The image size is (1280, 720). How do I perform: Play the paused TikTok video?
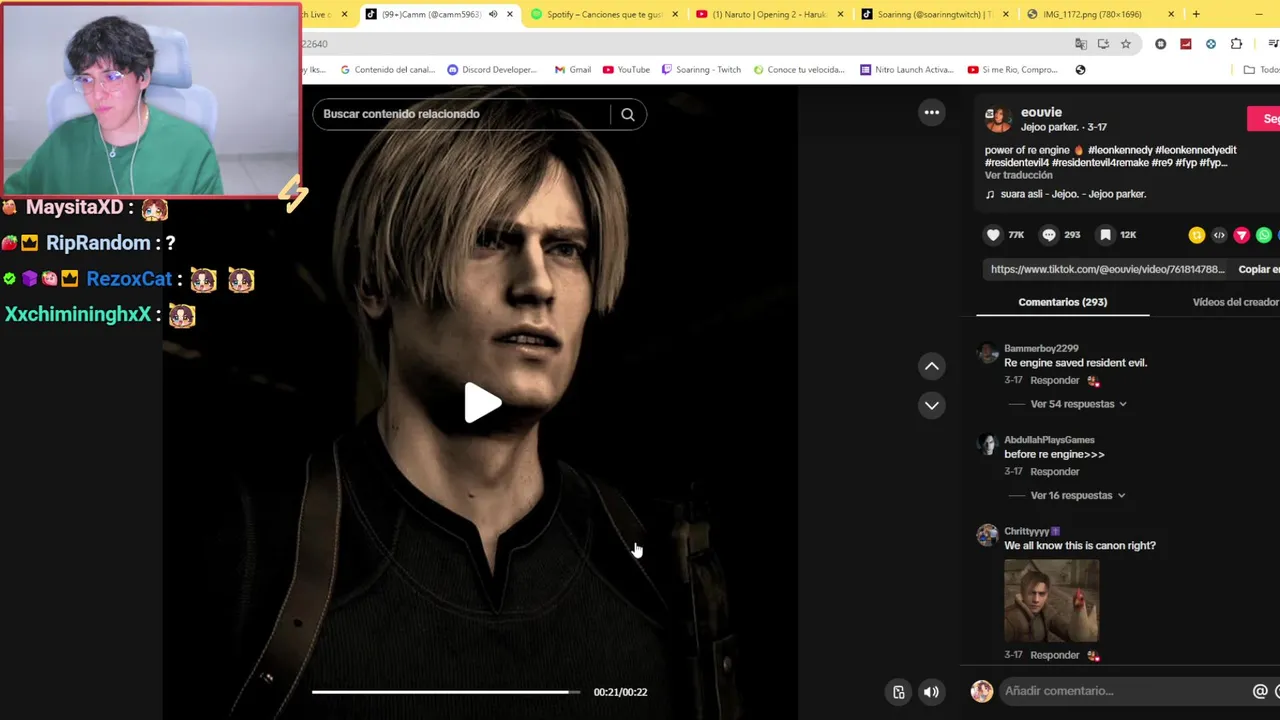click(483, 403)
